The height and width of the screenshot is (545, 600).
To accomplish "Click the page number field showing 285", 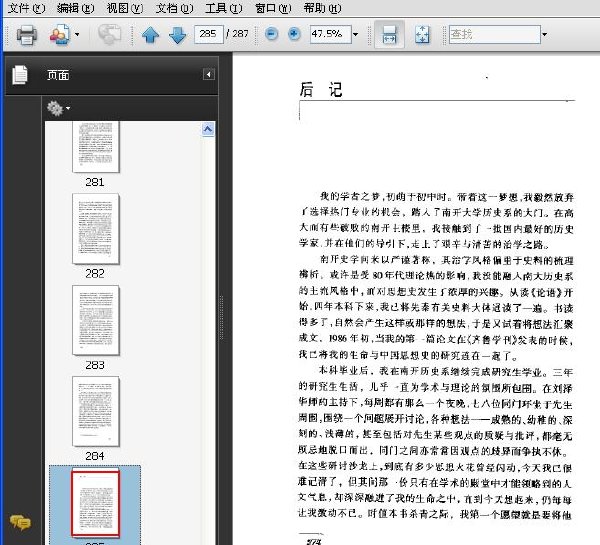I will pos(208,34).
